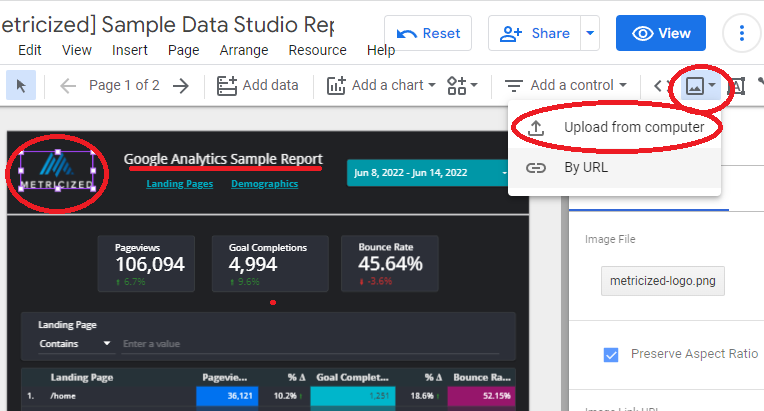Open the View menu in menu bar

(x=76, y=50)
